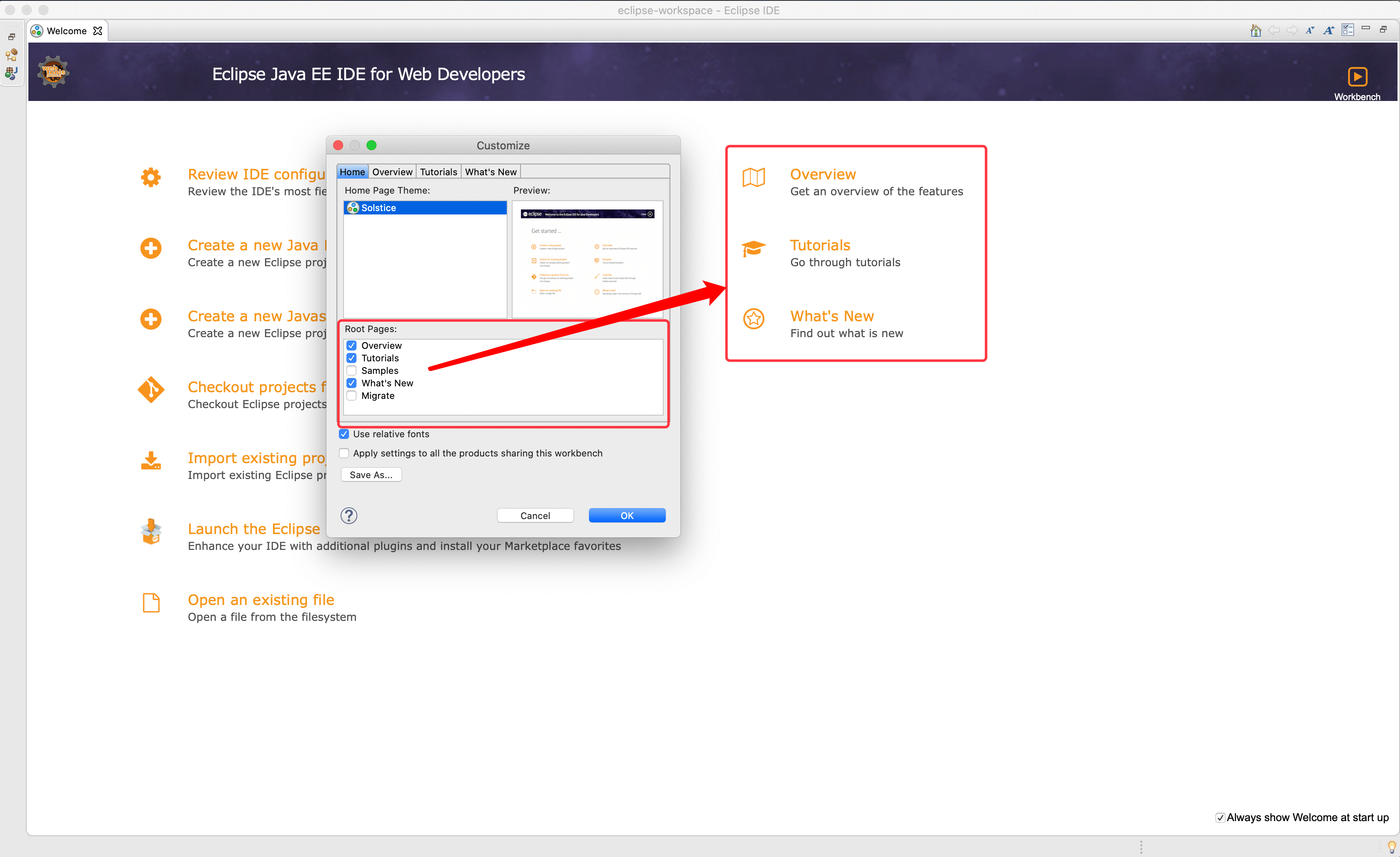
Task: Click the Eclipse Java EE IDE header title
Action: [x=368, y=74]
